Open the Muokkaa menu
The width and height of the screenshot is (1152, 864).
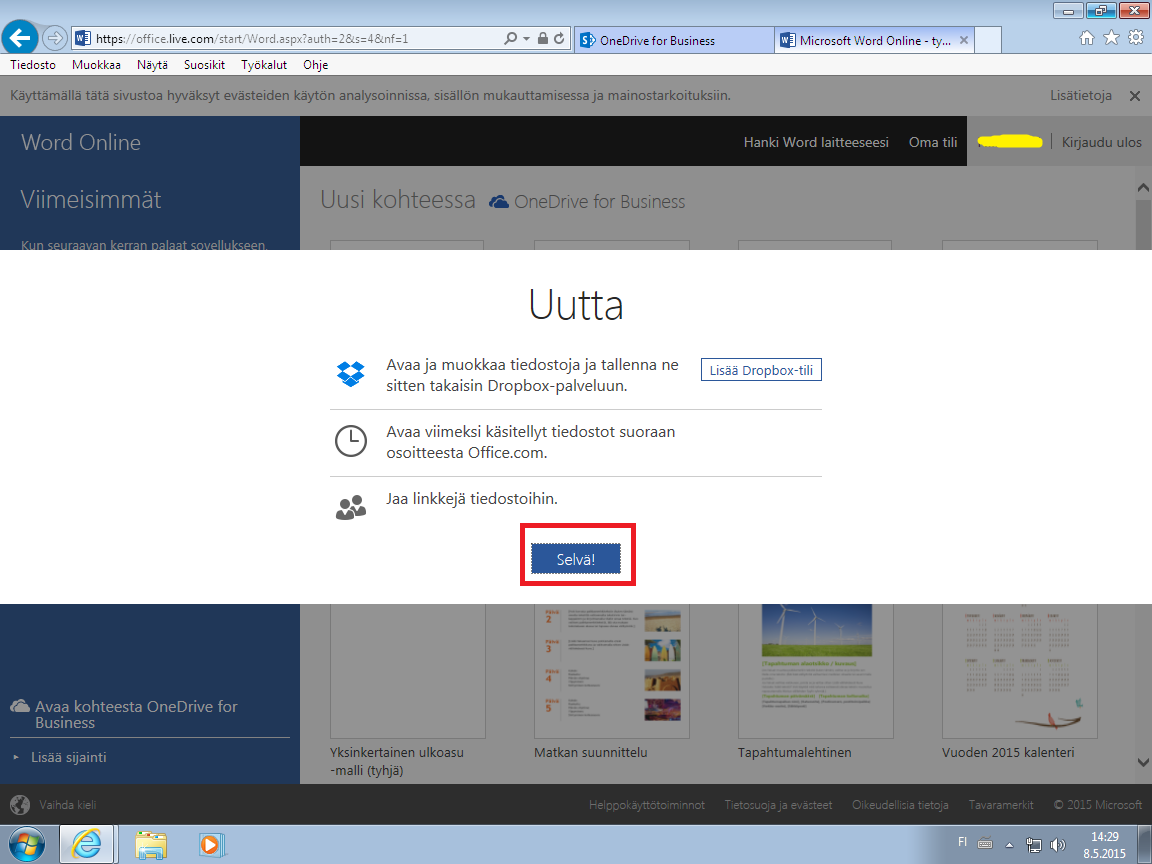(x=96, y=65)
